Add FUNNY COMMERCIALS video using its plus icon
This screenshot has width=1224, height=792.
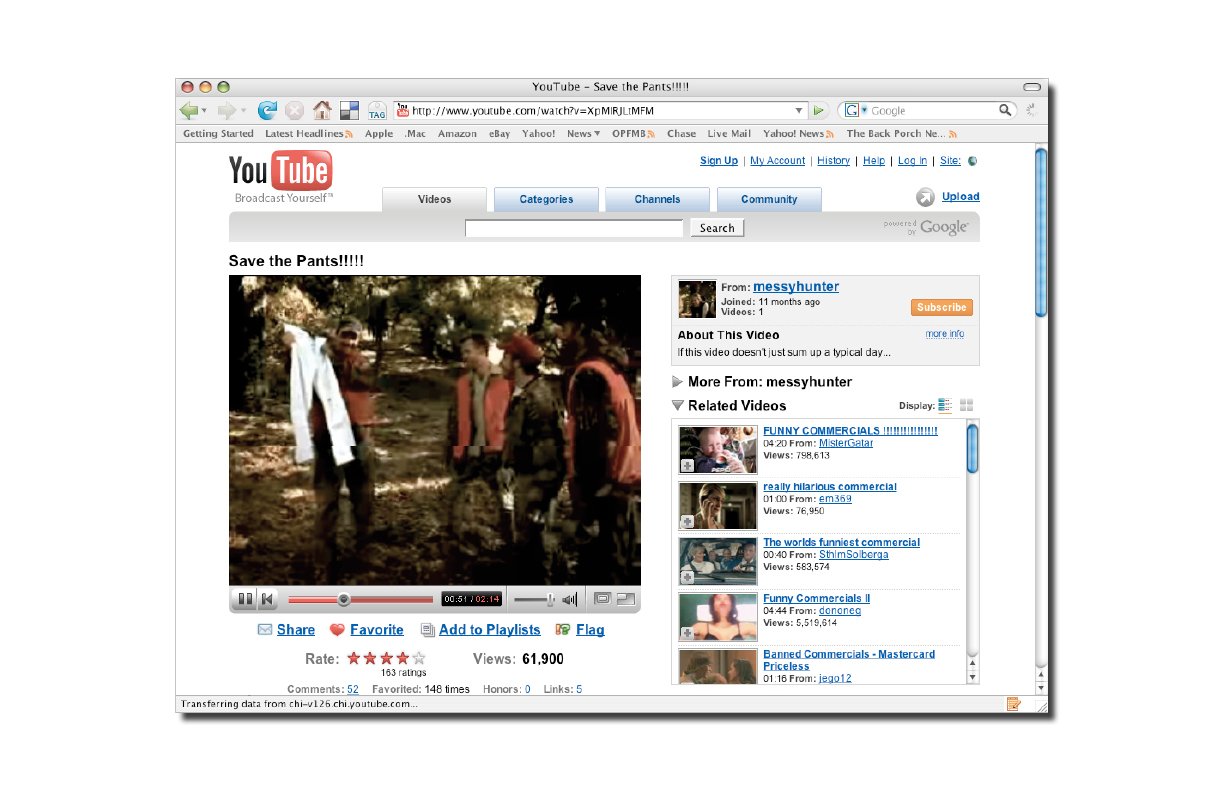point(687,466)
